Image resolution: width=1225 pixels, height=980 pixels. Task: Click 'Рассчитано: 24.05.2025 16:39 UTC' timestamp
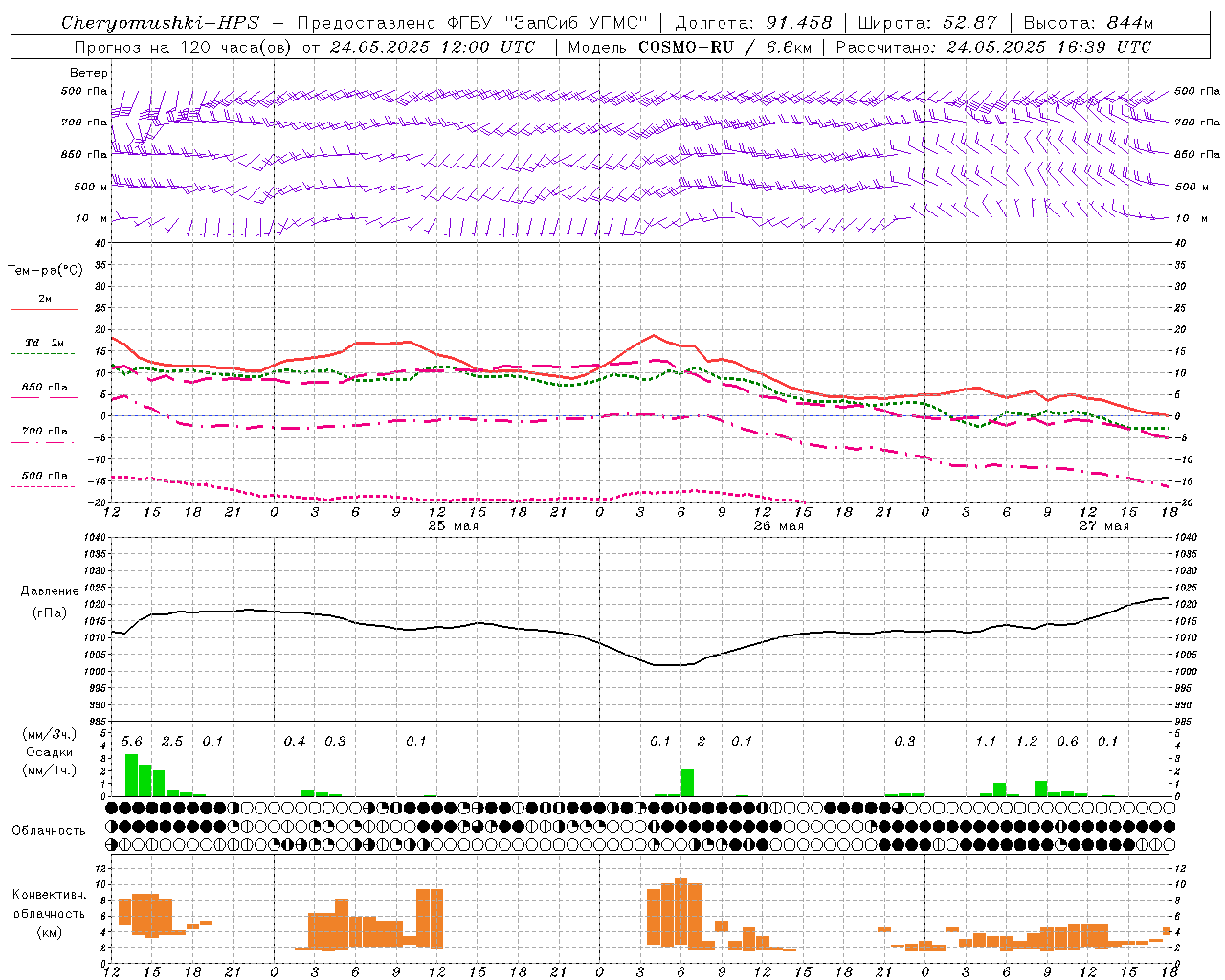click(993, 47)
